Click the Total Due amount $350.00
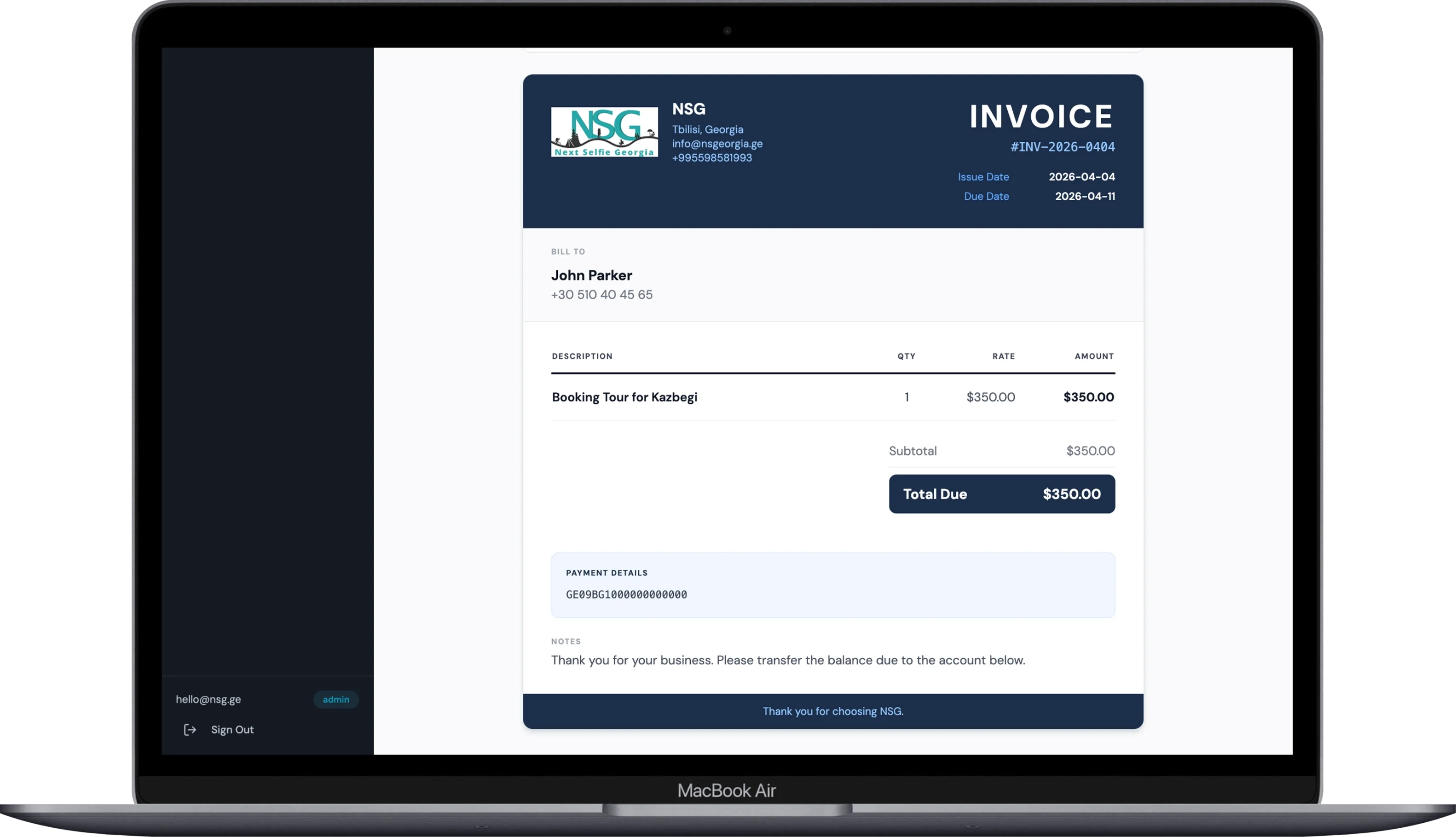 (x=1072, y=494)
